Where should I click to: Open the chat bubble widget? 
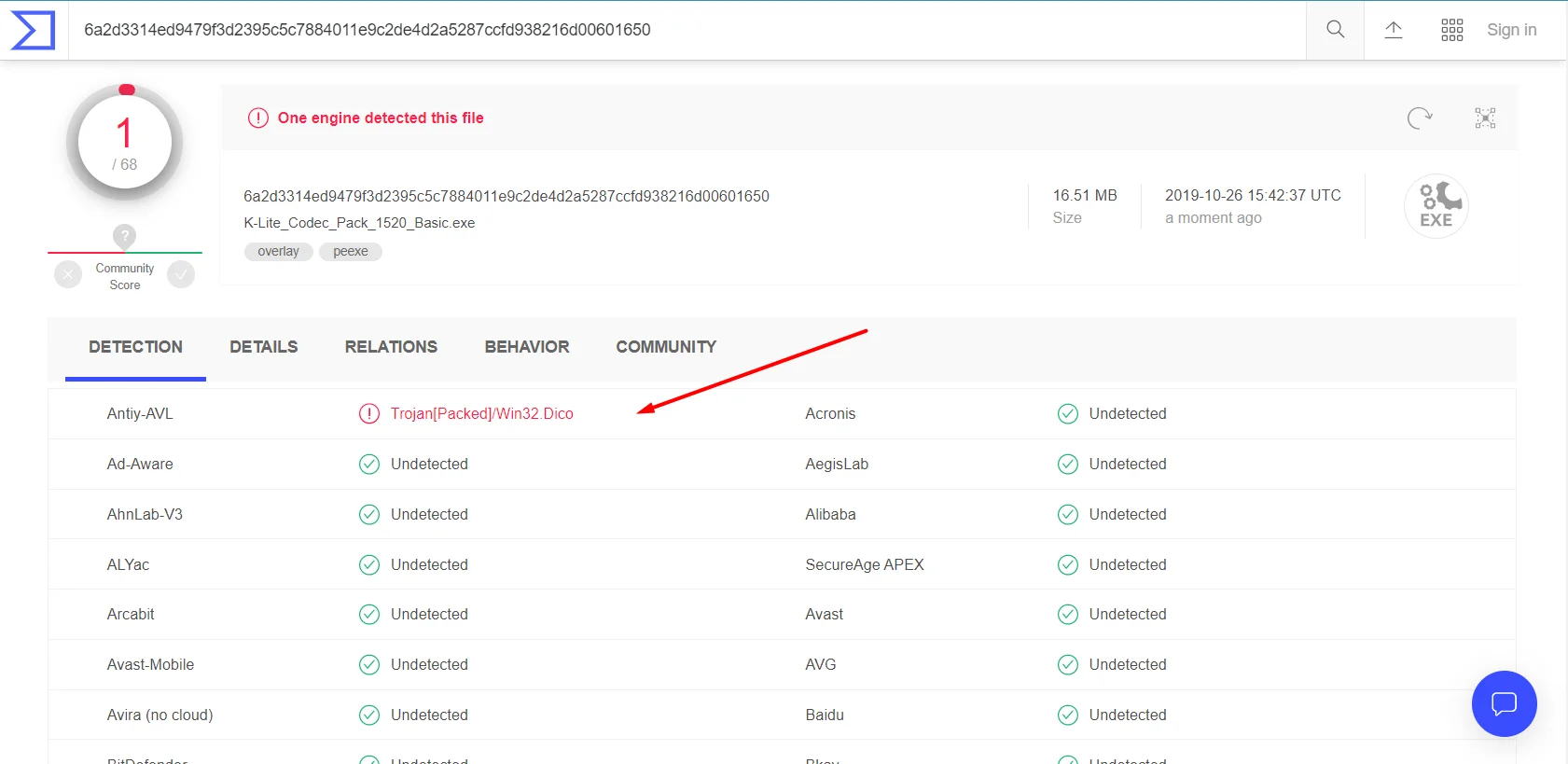click(x=1503, y=703)
